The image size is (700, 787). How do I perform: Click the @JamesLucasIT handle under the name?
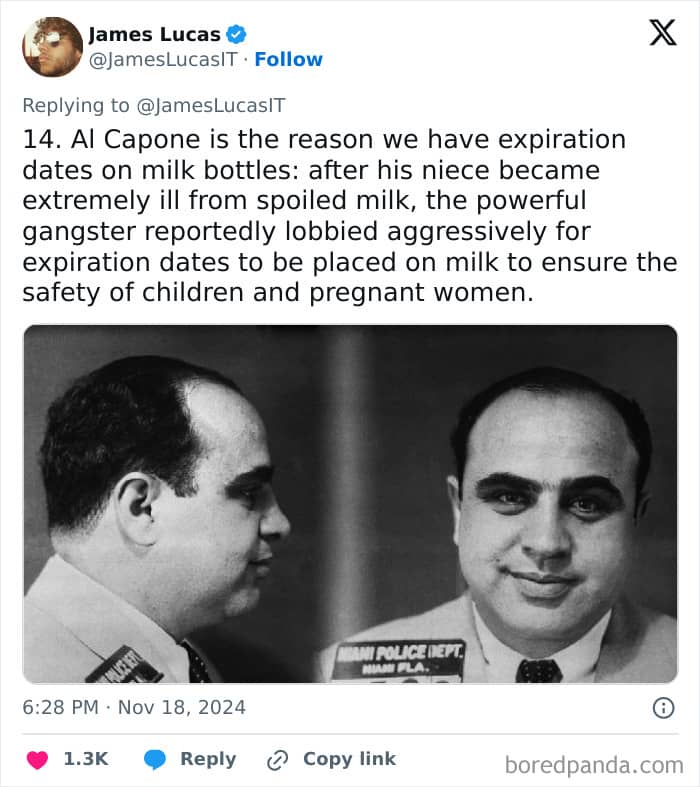(164, 60)
